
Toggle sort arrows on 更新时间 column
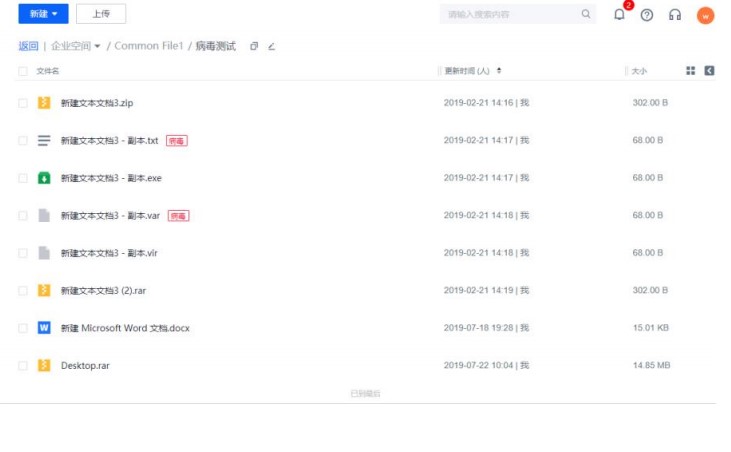tap(499, 70)
